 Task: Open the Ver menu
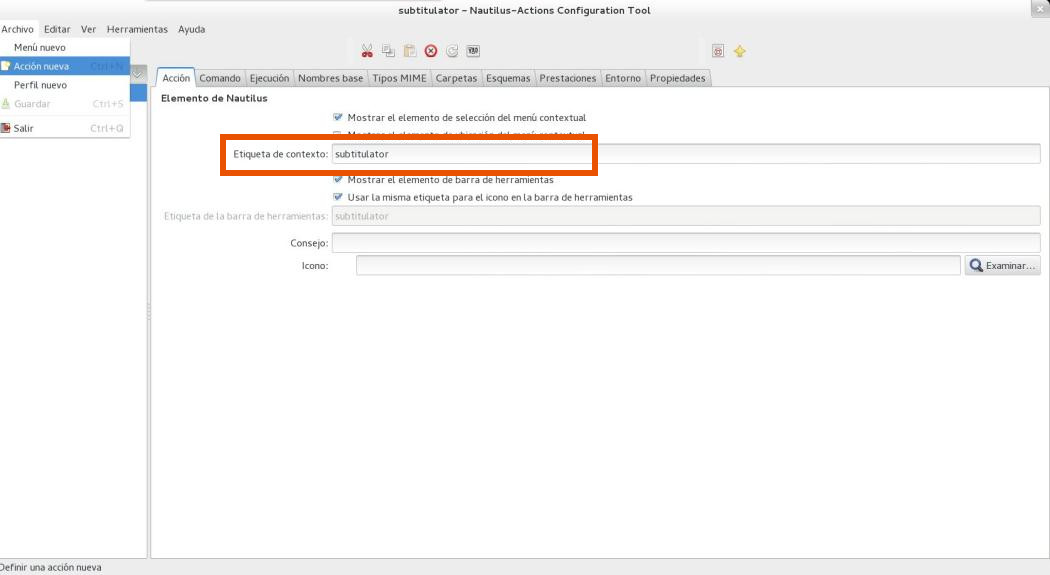(x=88, y=29)
